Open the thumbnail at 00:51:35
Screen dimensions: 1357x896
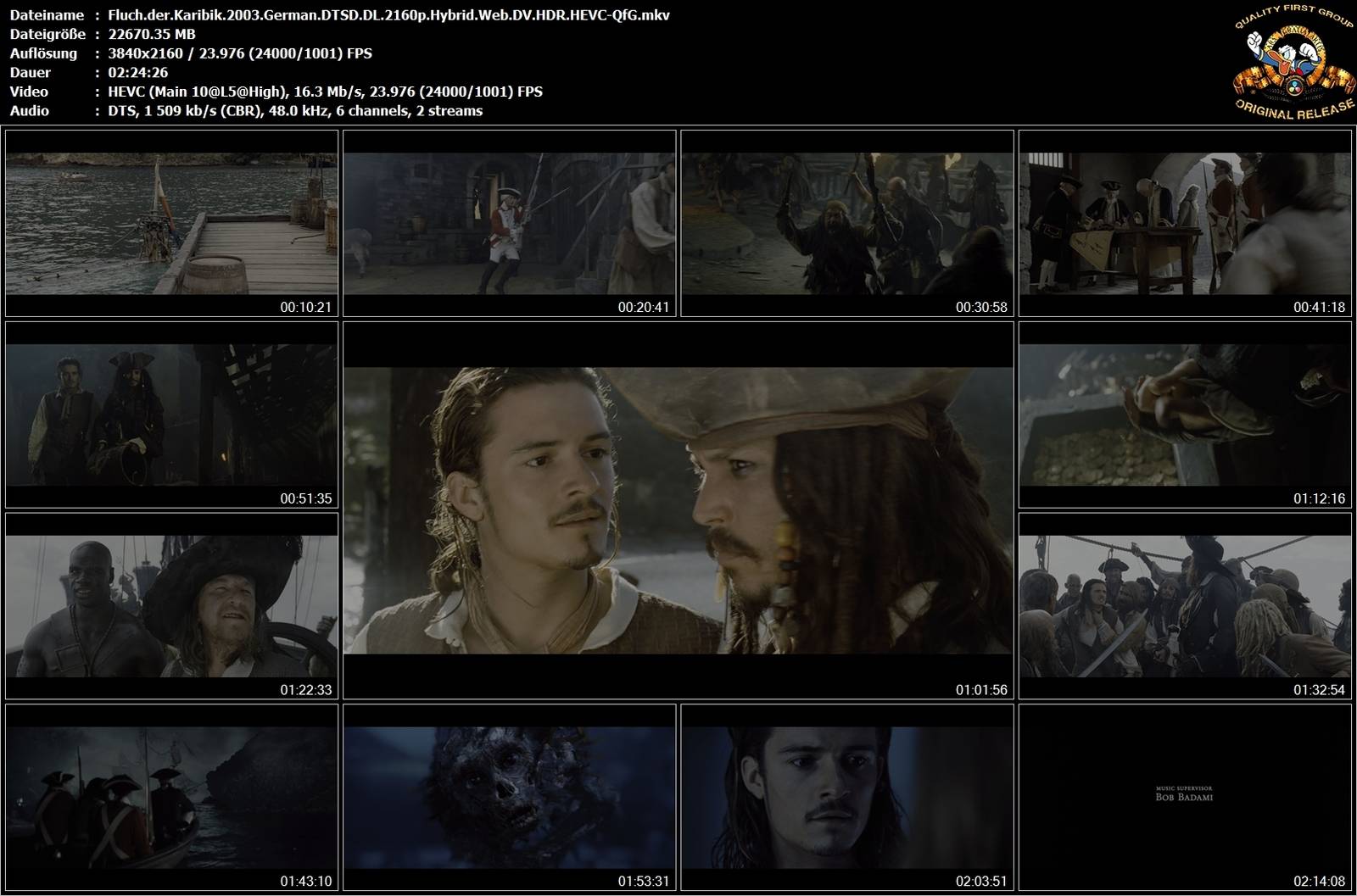[171, 415]
